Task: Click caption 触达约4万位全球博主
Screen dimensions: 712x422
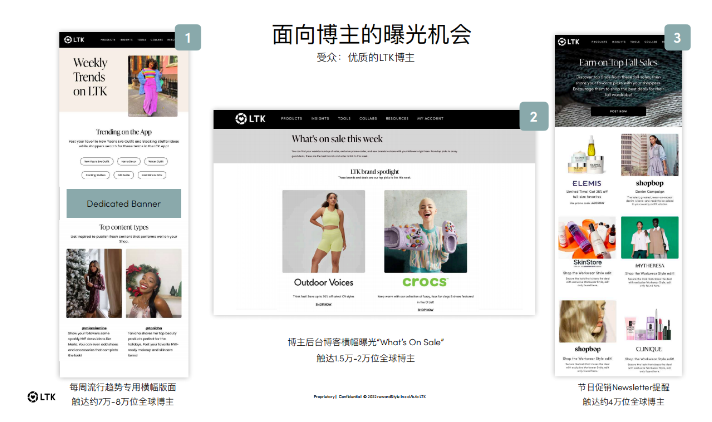Action: pos(623,402)
